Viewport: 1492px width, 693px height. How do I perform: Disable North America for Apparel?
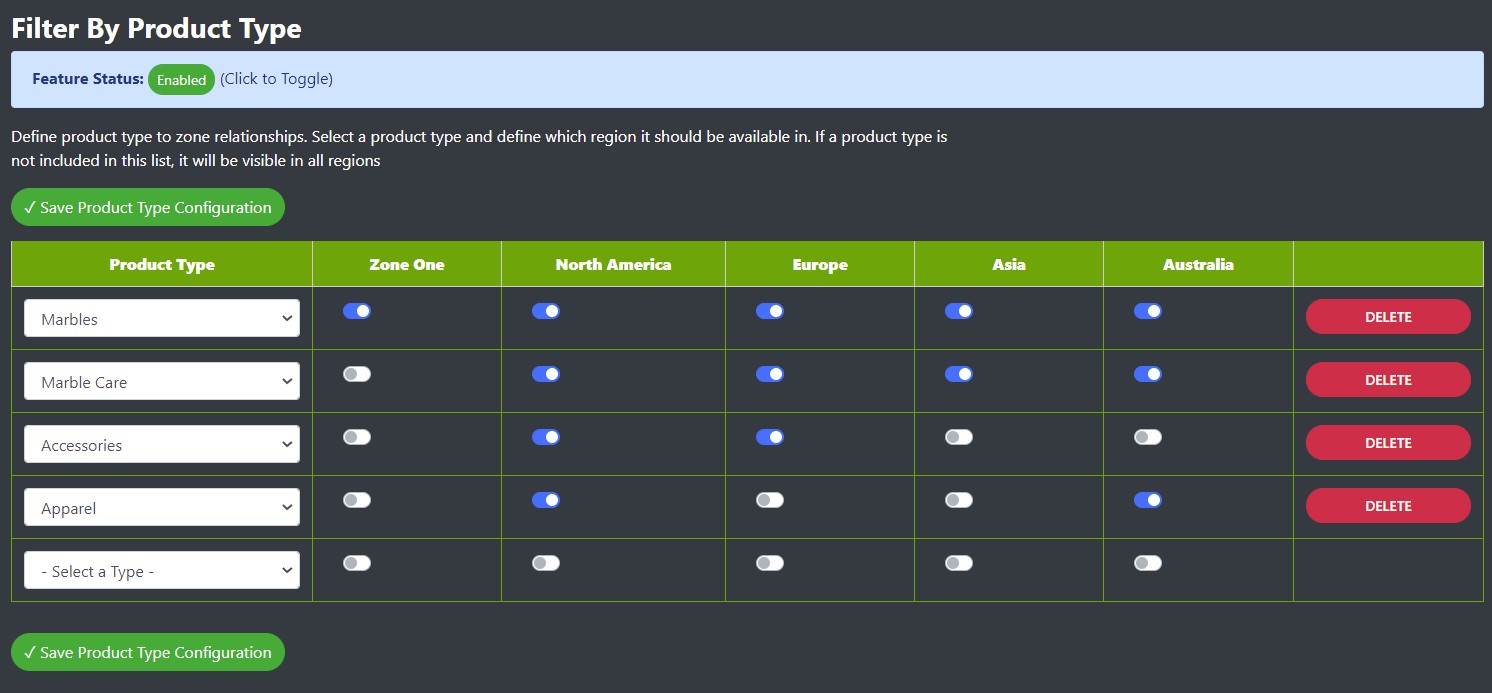click(x=546, y=500)
